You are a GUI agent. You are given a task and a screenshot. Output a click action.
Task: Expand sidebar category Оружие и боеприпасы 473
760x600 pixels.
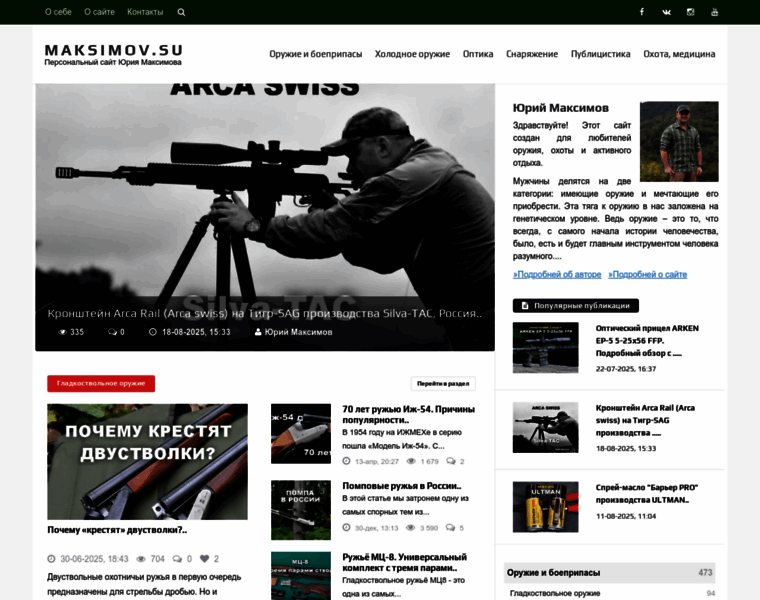tap(610, 572)
